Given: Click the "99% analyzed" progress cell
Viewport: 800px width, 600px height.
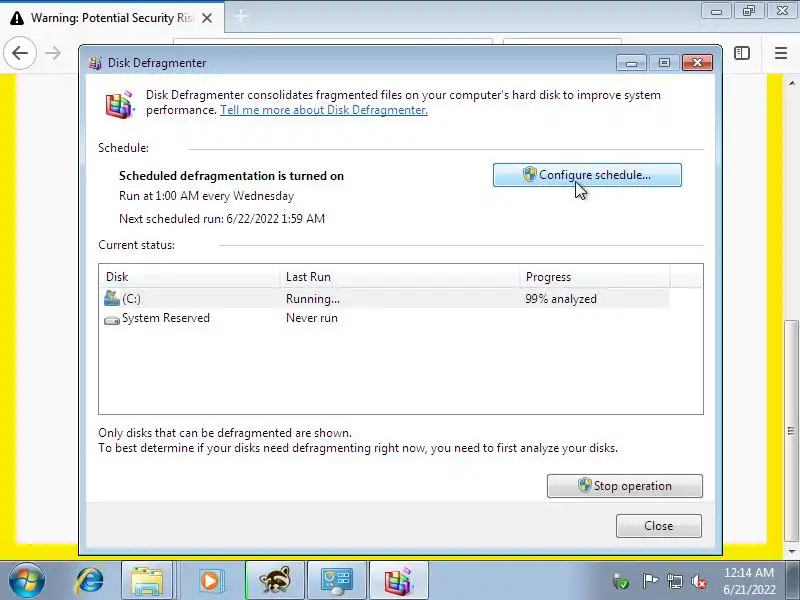Looking at the screenshot, I should (x=561, y=299).
